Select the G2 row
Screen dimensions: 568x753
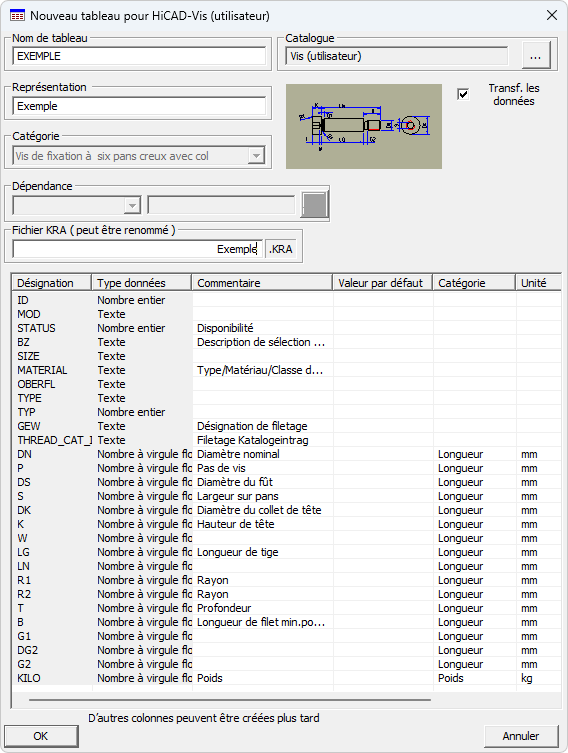coord(287,664)
